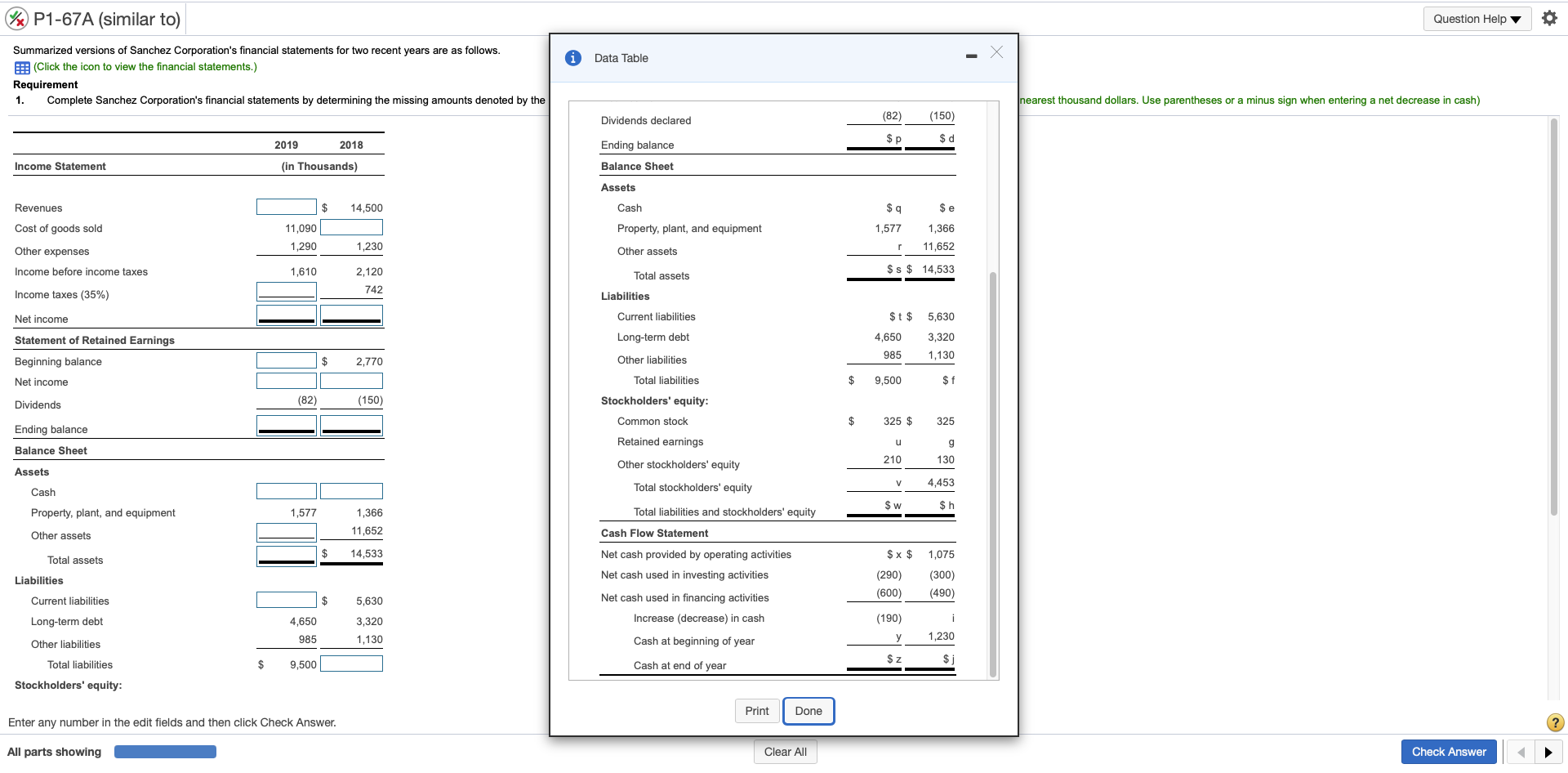Viewport: 1568px width, 773px height.
Task: Click the Data Table vertical scrollbar
Action: tap(993, 474)
